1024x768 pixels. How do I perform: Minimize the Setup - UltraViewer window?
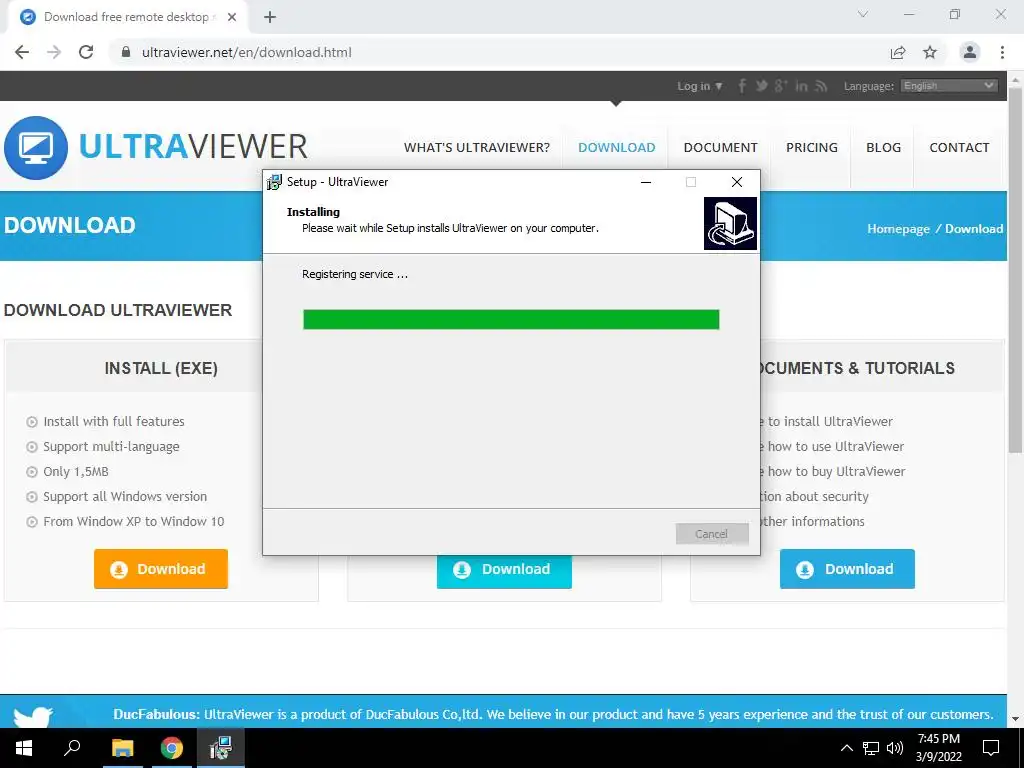click(x=646, y=182)
